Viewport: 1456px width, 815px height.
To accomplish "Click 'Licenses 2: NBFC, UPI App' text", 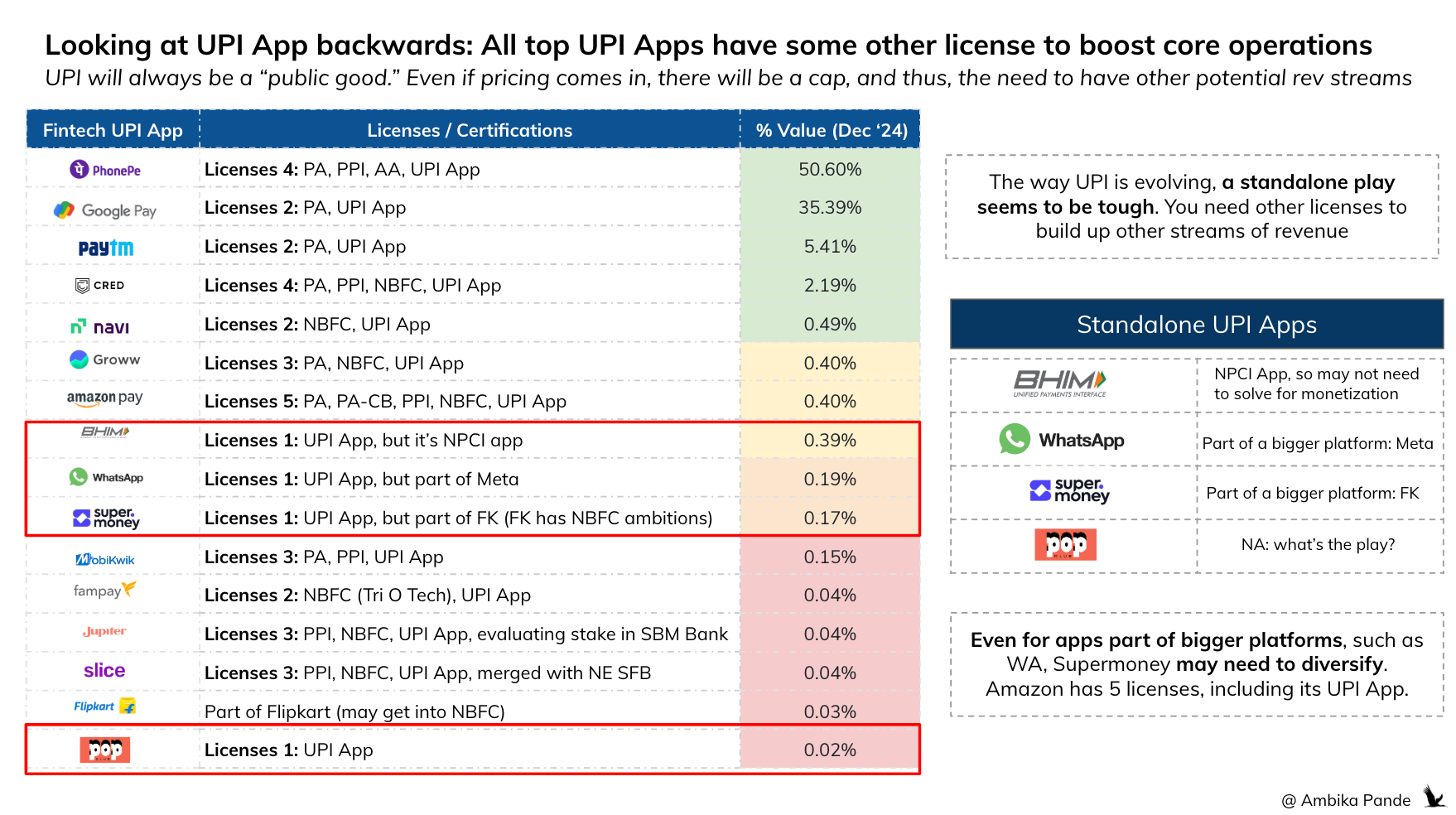I will (x=317, y=324).
